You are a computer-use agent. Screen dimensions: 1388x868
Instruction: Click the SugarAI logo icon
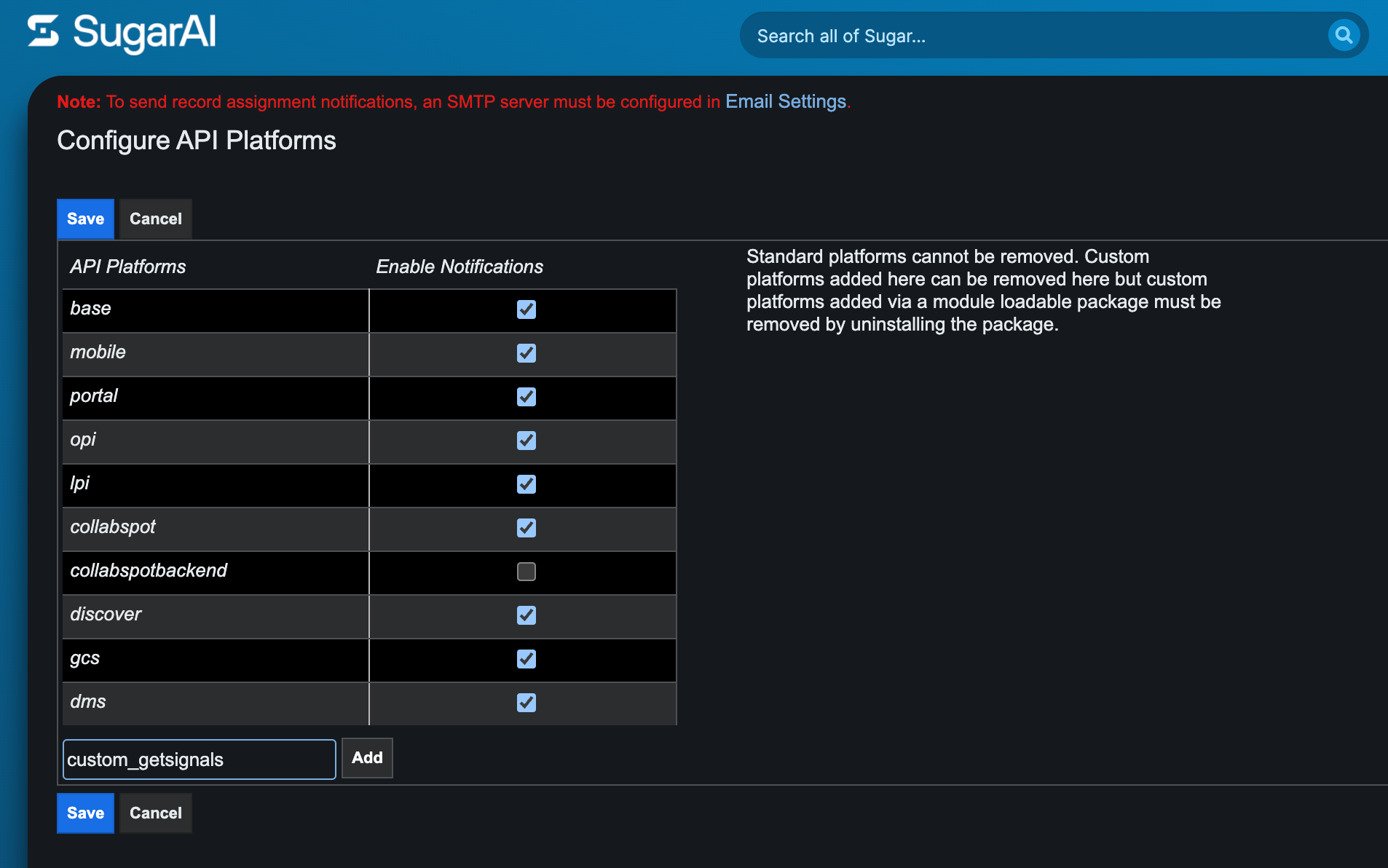(x=43, y=32)
